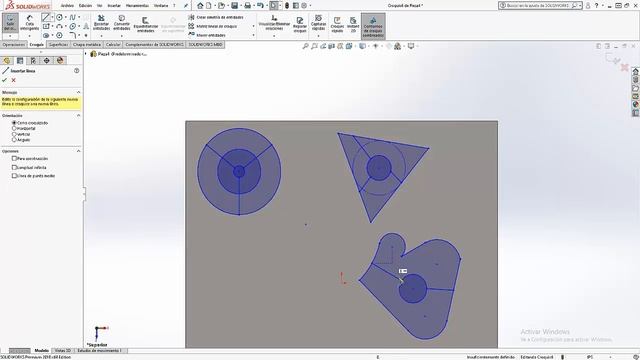Click Reparar croquis tool
The width and height of the screenshot is (640, 360).
click(300, 25)
